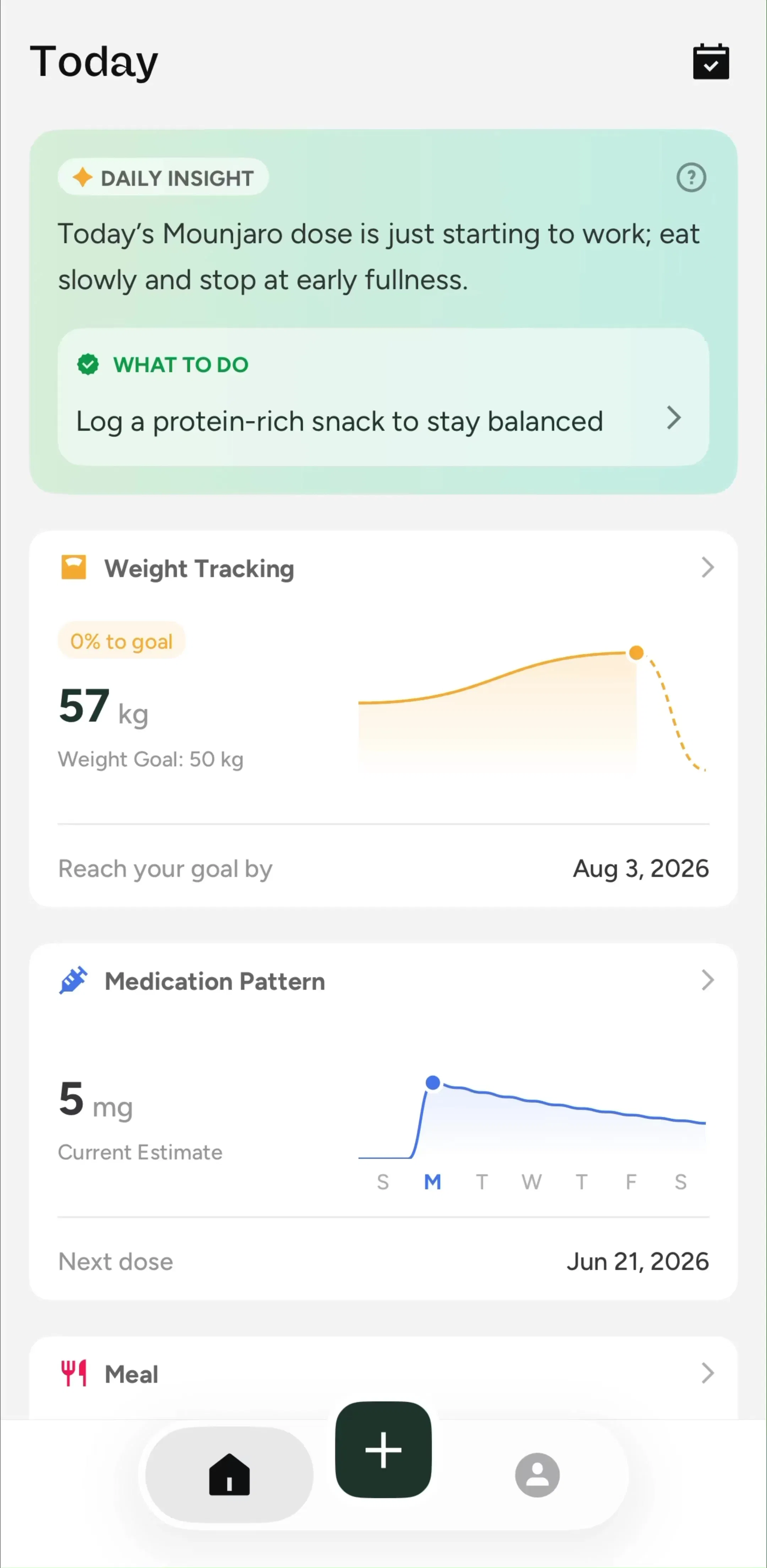Tap the Daily Insight help question mark

[691, 178]
